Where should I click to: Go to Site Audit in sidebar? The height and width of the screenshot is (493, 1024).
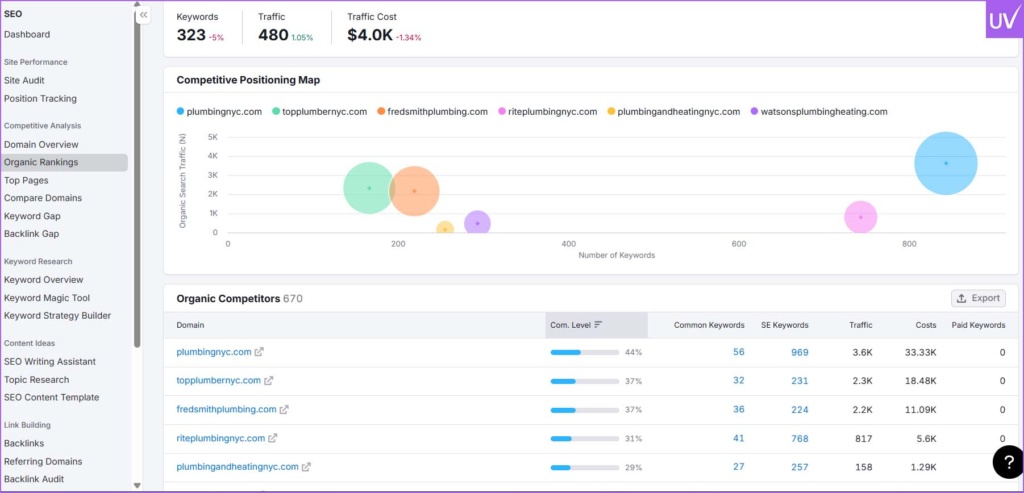[24, 80]
